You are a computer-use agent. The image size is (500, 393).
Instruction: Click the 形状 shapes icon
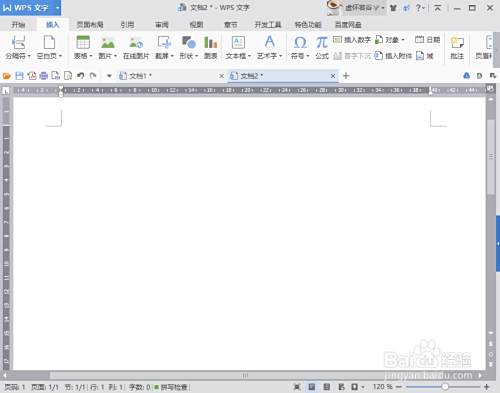[x=188, y=42]
